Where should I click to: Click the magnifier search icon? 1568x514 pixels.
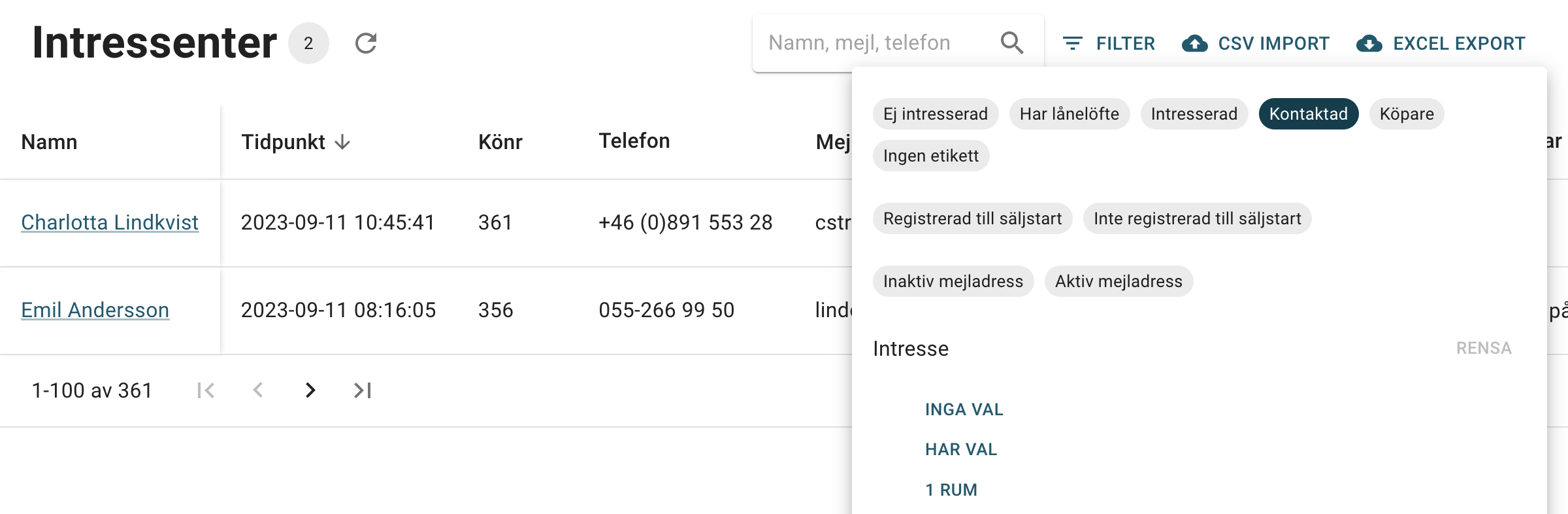[x=1012, y=42]
